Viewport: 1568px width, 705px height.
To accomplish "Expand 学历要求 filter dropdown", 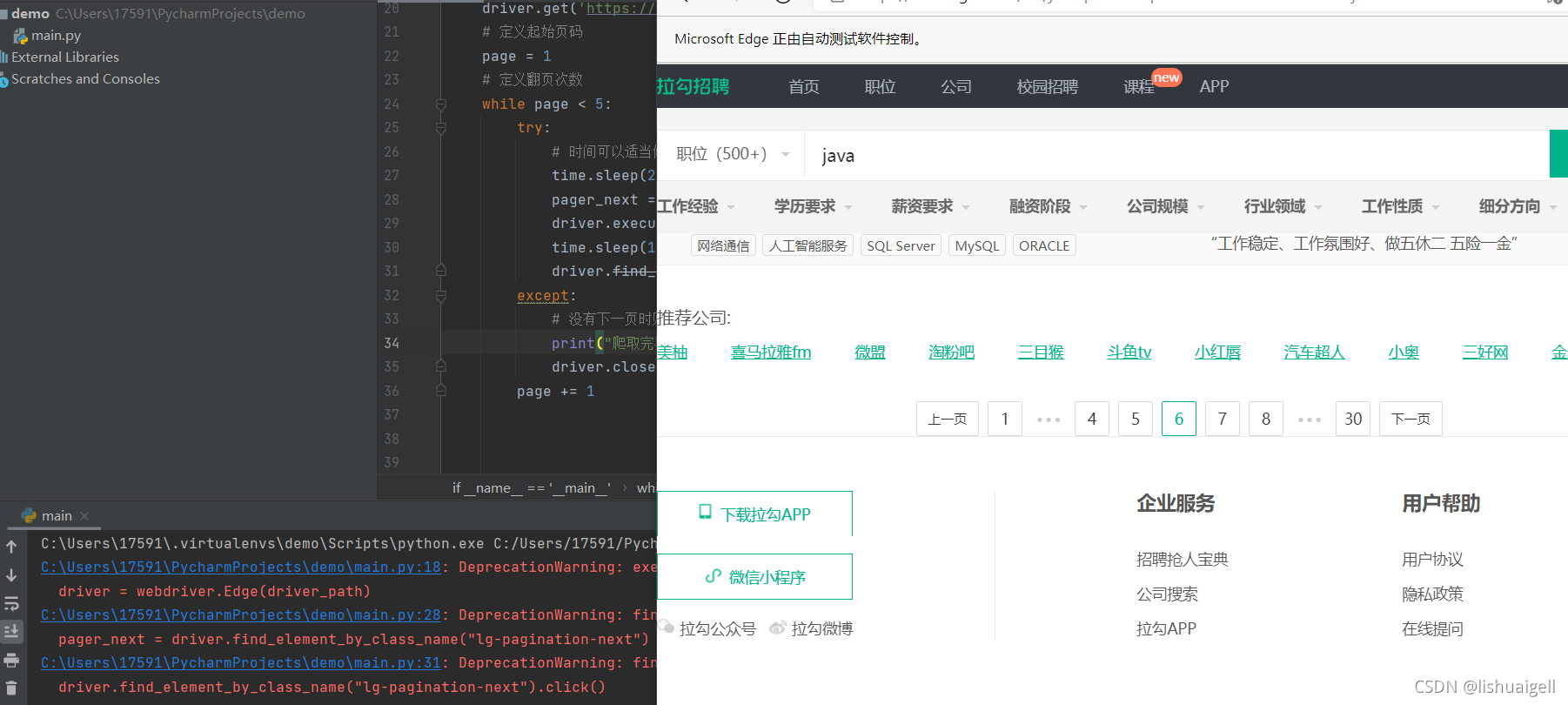I will [814, 206].
